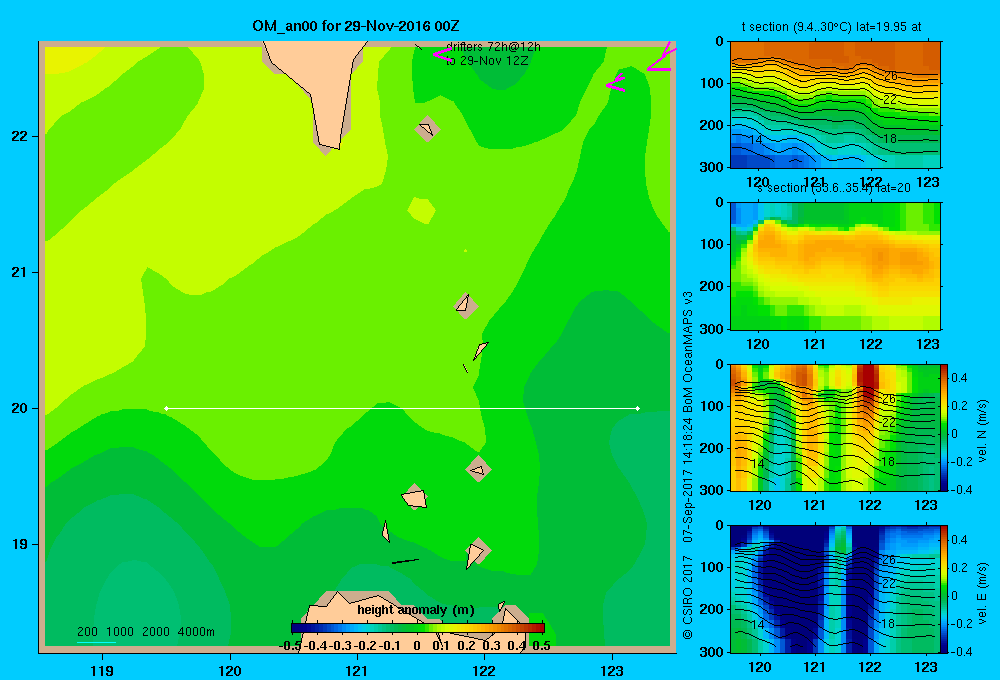Click the vel. E vertical color bar

(944, 589)
